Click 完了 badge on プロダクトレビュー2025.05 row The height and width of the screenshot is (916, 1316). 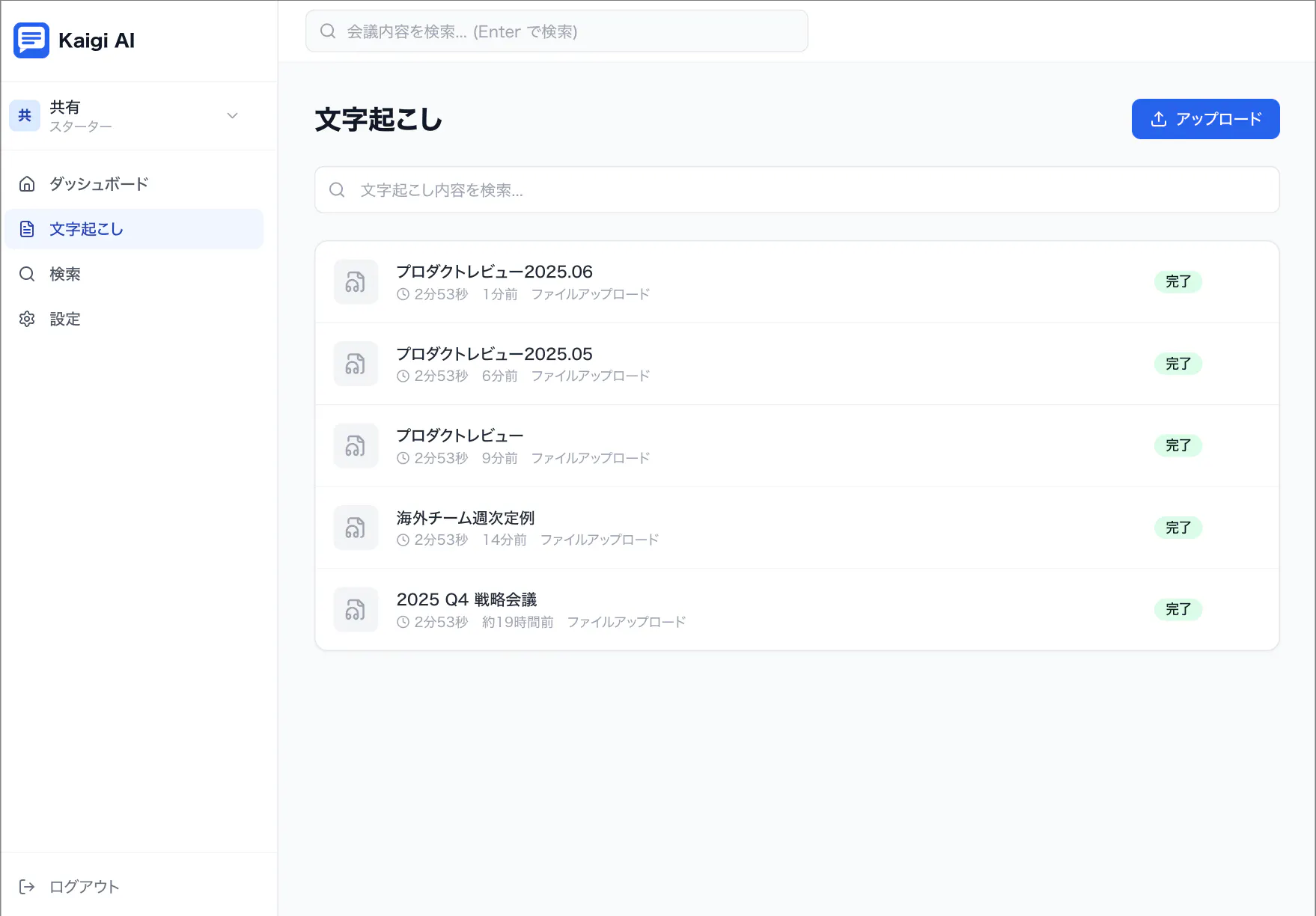coord(1178,364)
